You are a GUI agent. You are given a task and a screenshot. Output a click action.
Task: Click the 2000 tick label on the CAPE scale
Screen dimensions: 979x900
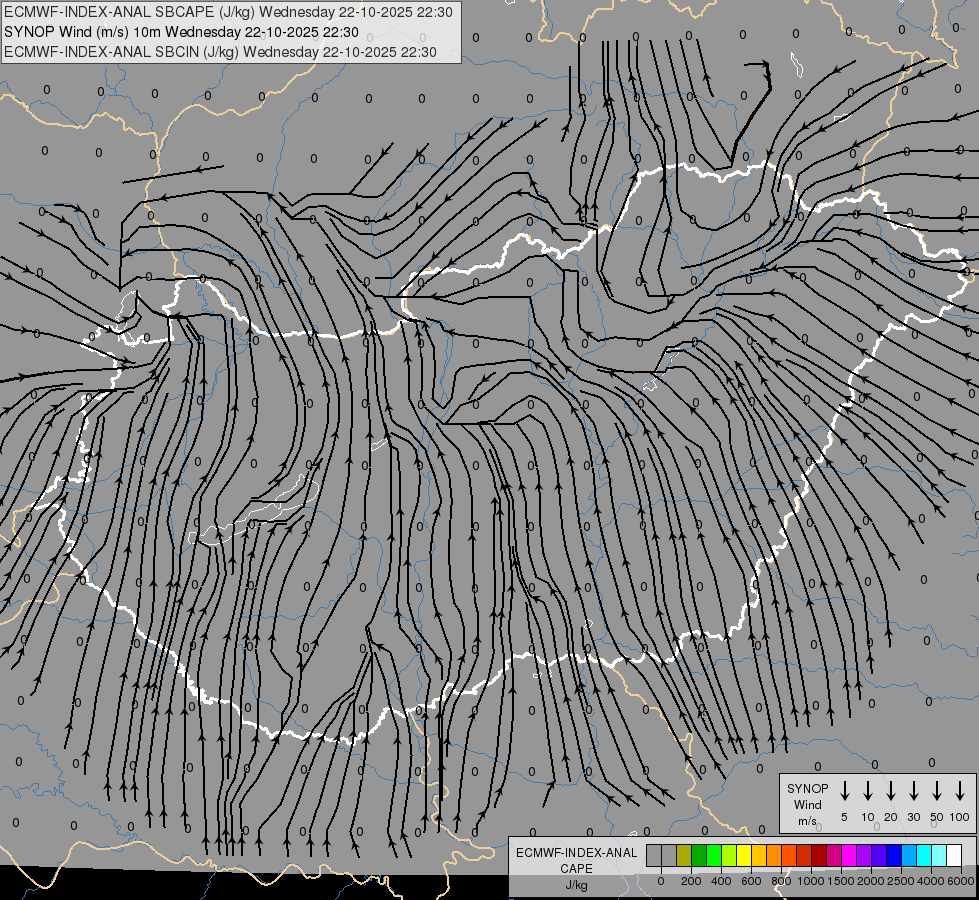point(871,881)
